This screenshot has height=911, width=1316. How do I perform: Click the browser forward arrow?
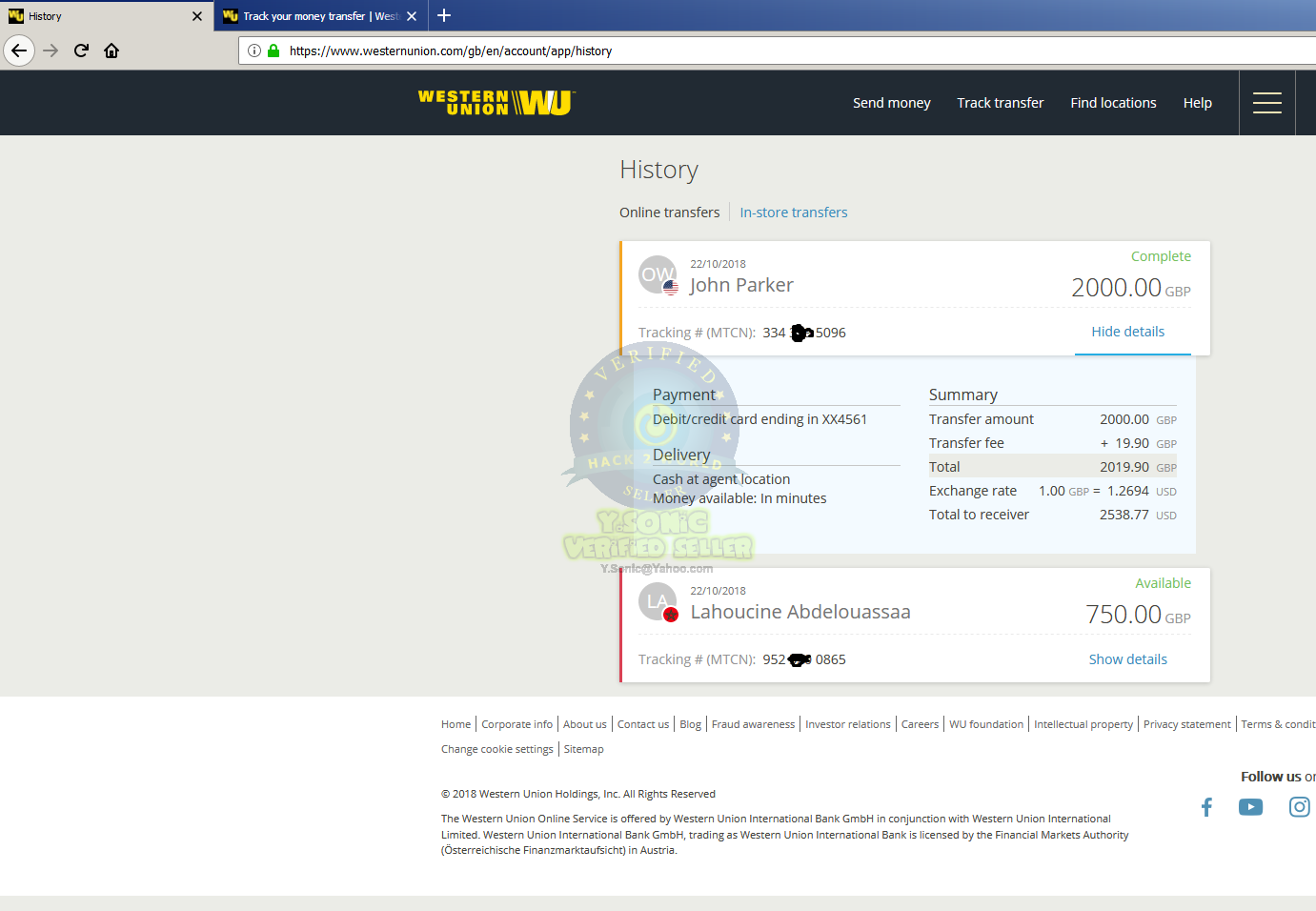51,51
